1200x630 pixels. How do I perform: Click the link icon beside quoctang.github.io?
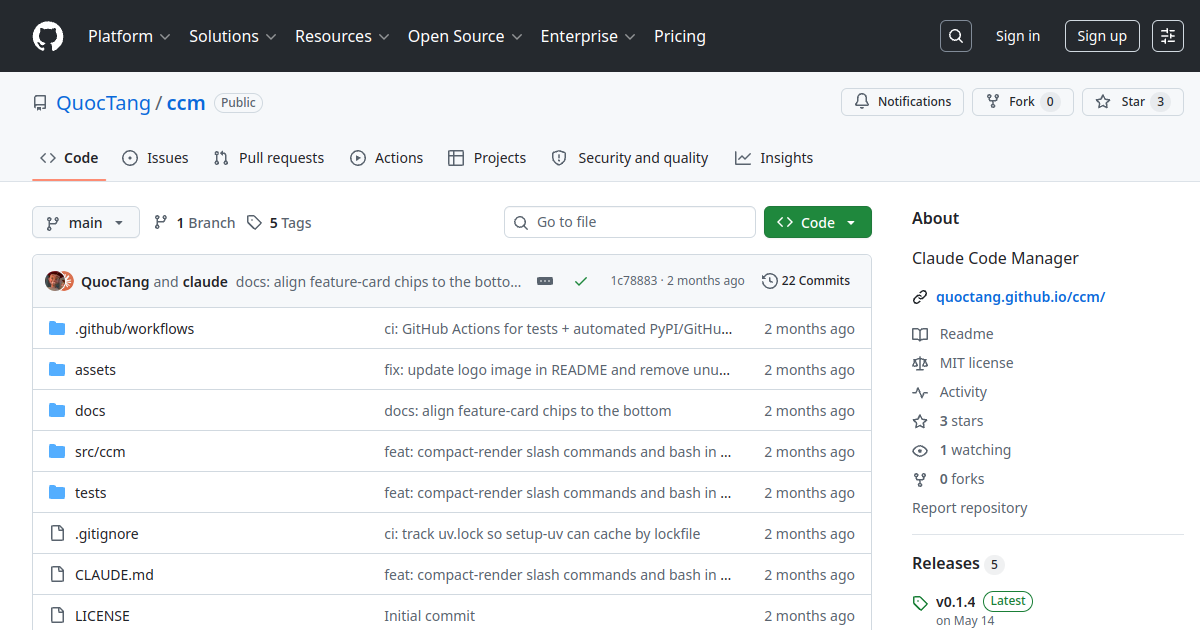[x=920, y=297]
